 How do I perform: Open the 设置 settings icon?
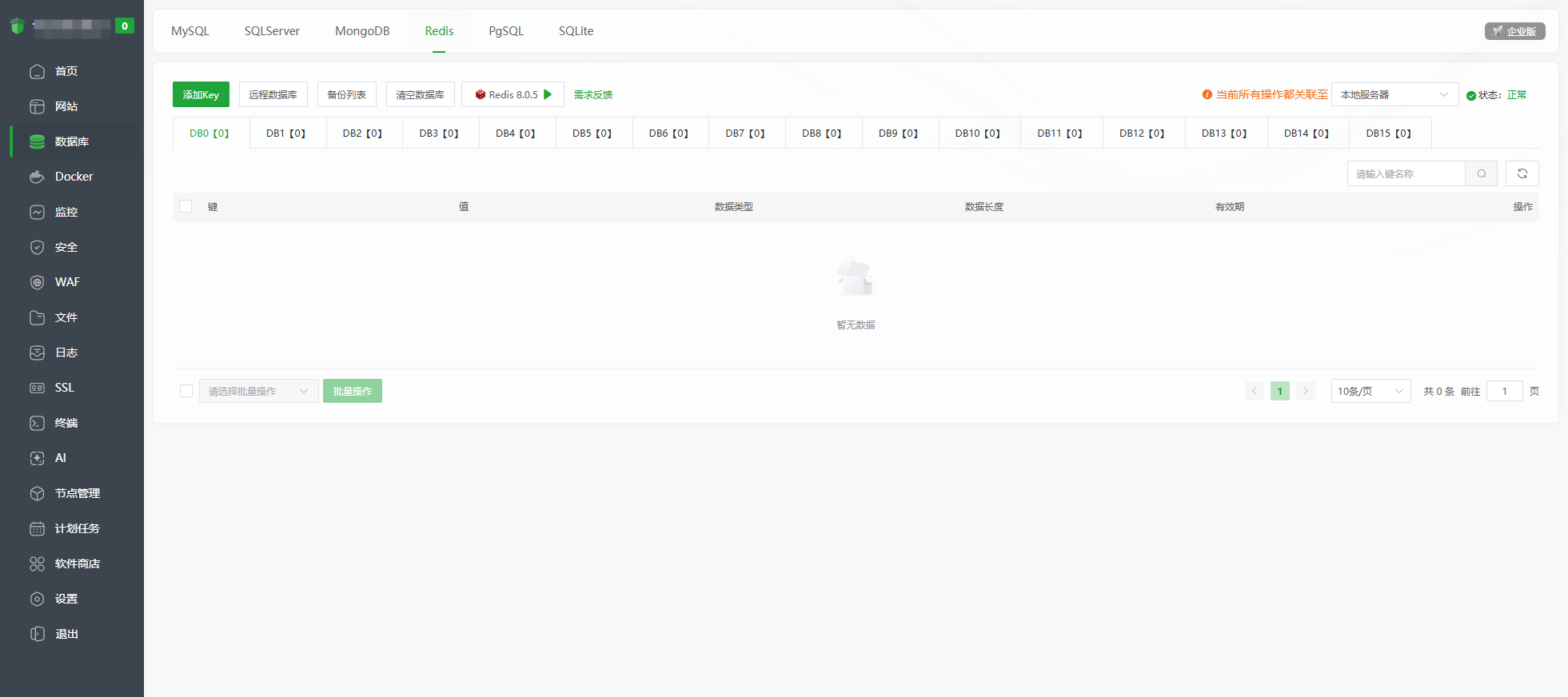37,599
